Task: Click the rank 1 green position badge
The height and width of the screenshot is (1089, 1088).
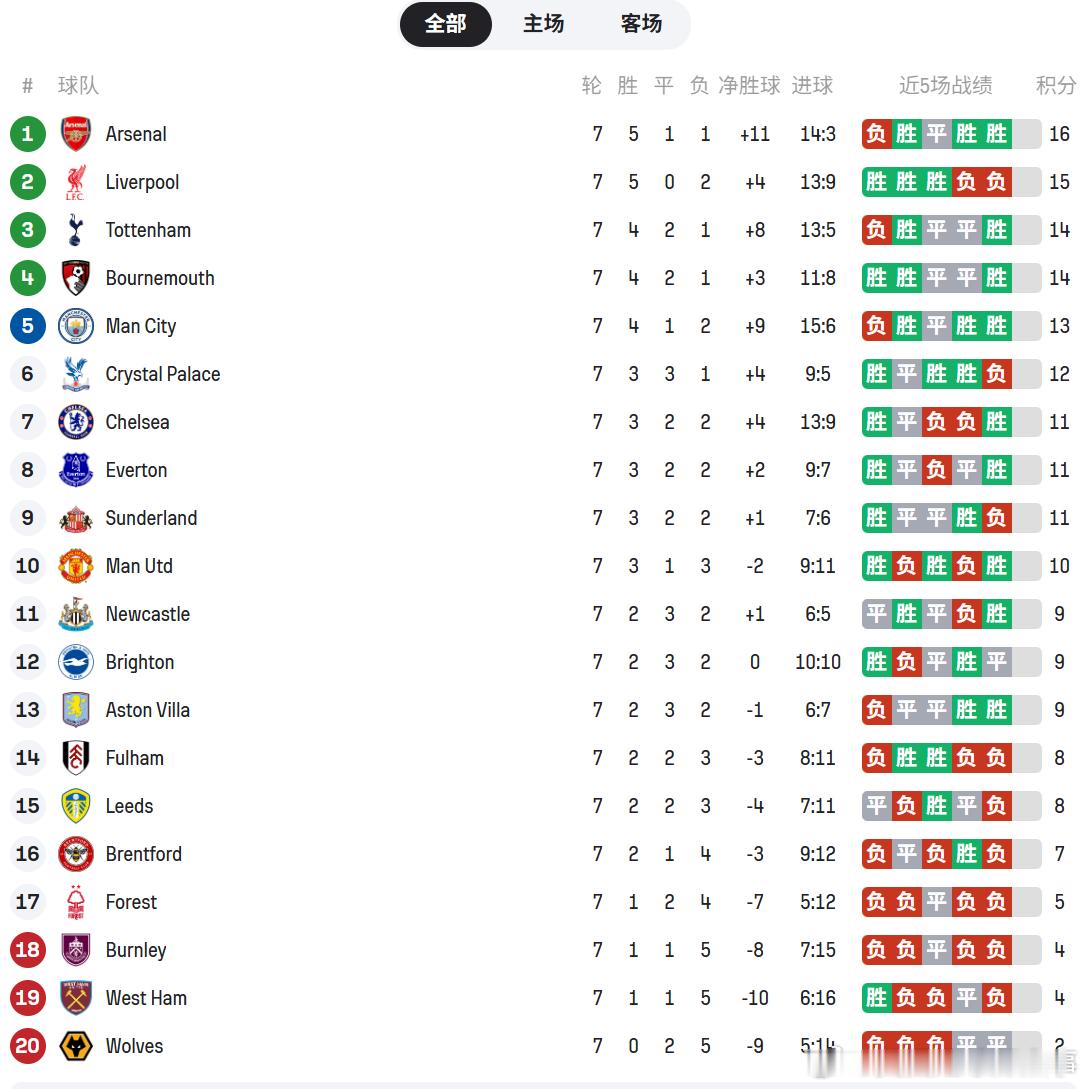Action: (28, 134)
